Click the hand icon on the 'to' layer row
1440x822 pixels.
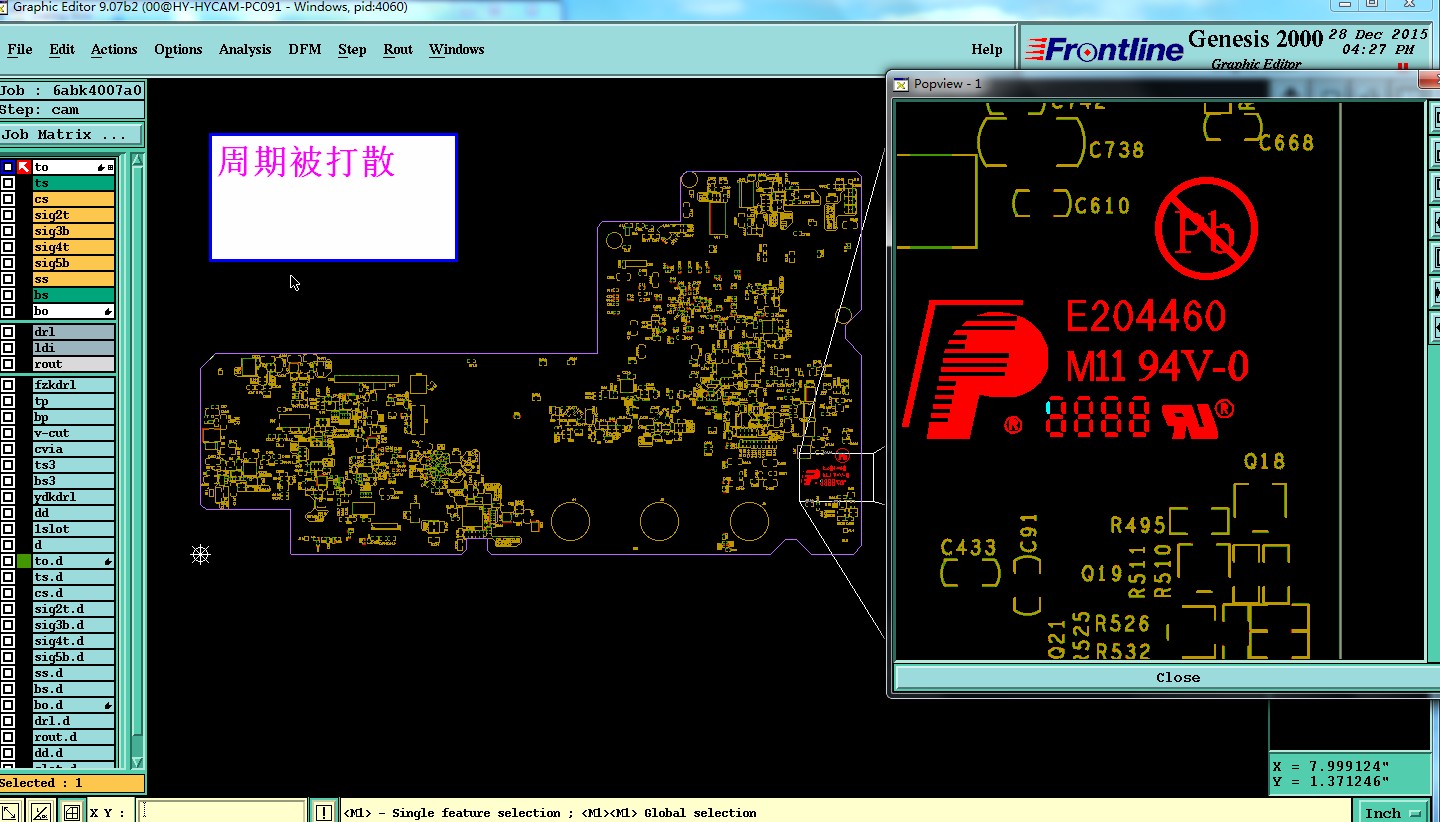click(101, 168)
